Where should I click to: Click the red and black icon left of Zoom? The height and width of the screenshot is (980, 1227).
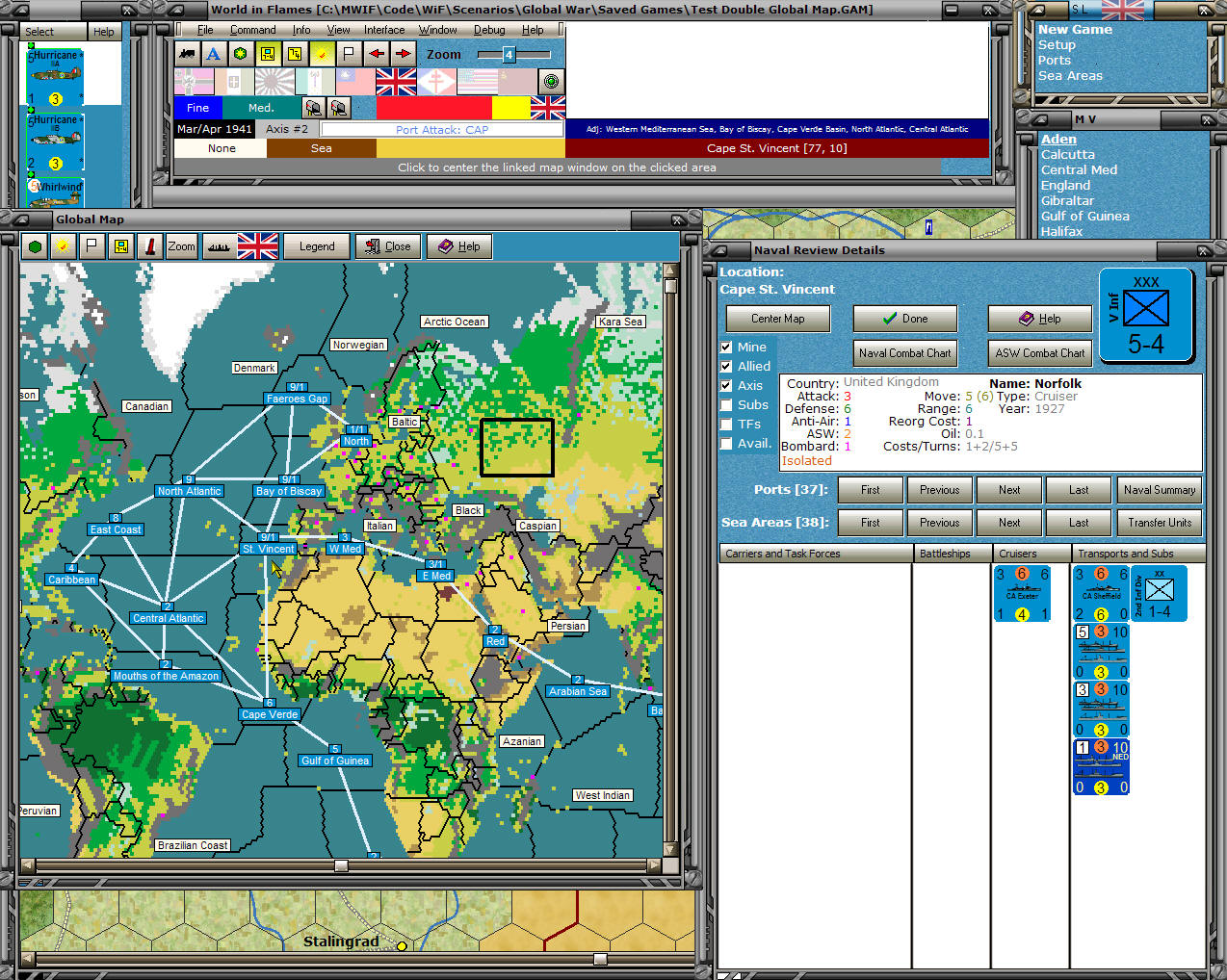pyautogui.click(x=149, y=246)
